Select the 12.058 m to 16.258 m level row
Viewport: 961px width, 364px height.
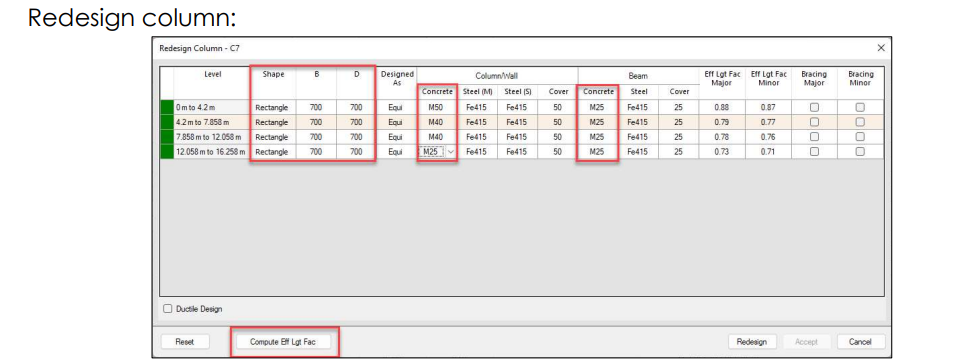click(x=522, y=151)
